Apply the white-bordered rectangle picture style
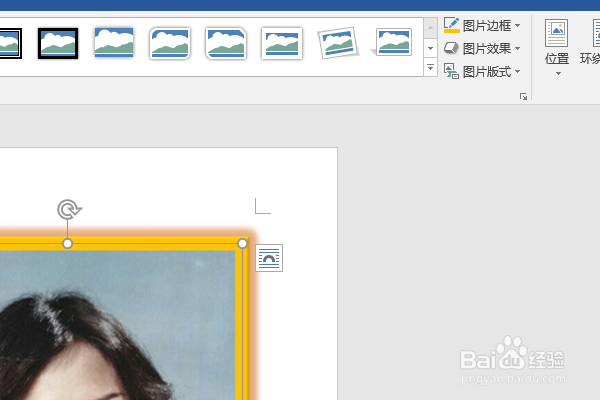This screenshot has width=600, height=400. [282, 43]
